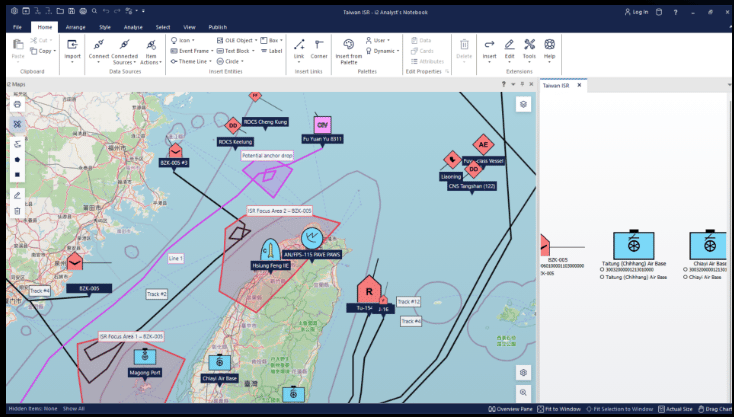Click the Insert extension arrow icon
734x417 pixels.
489,44
